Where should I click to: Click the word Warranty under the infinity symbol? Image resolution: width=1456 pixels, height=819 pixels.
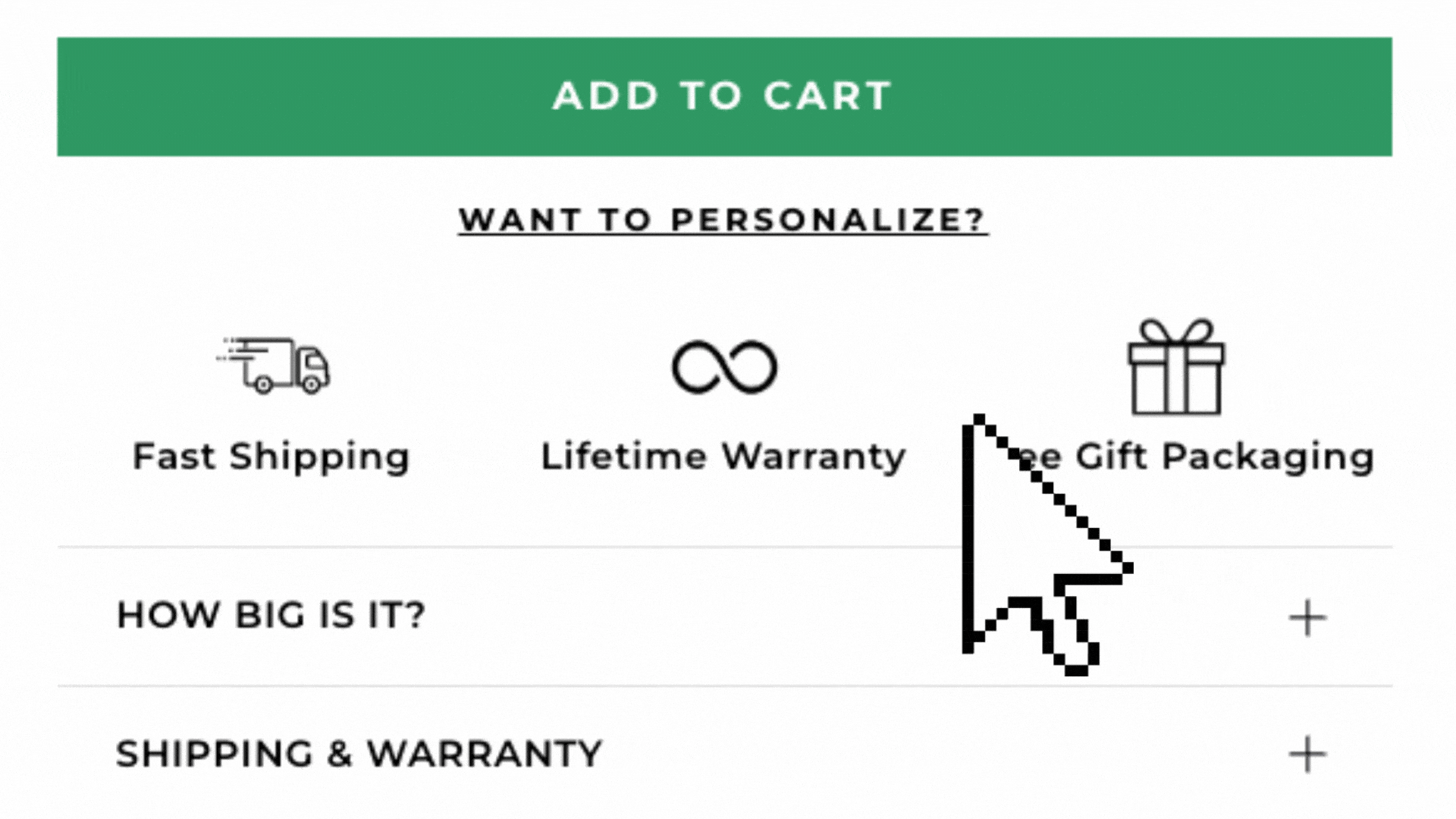click(814, 457)
